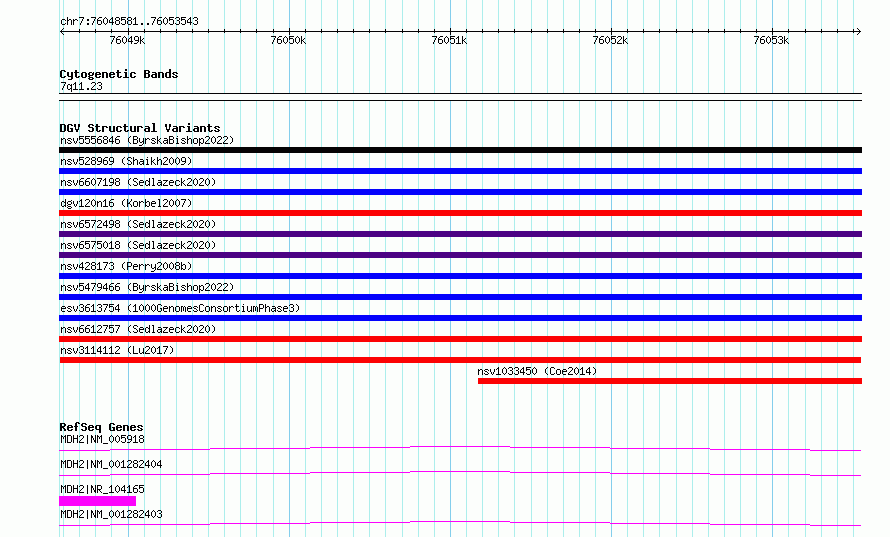The image size is (890, 537).
Task: Click the 7q11.23 cytoband label
Action: pyautogui.click(x=81, y=86)
